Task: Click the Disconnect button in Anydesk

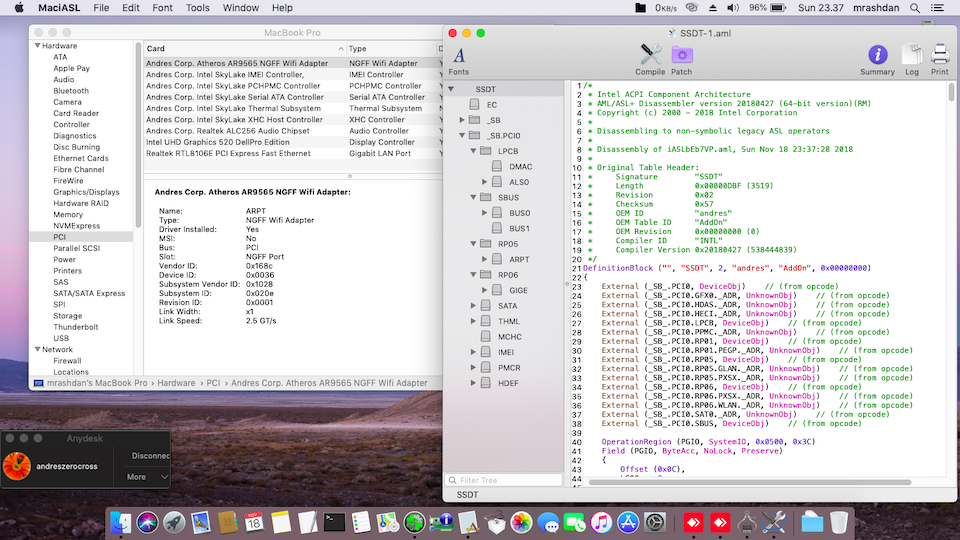Action: pos(149,455)
